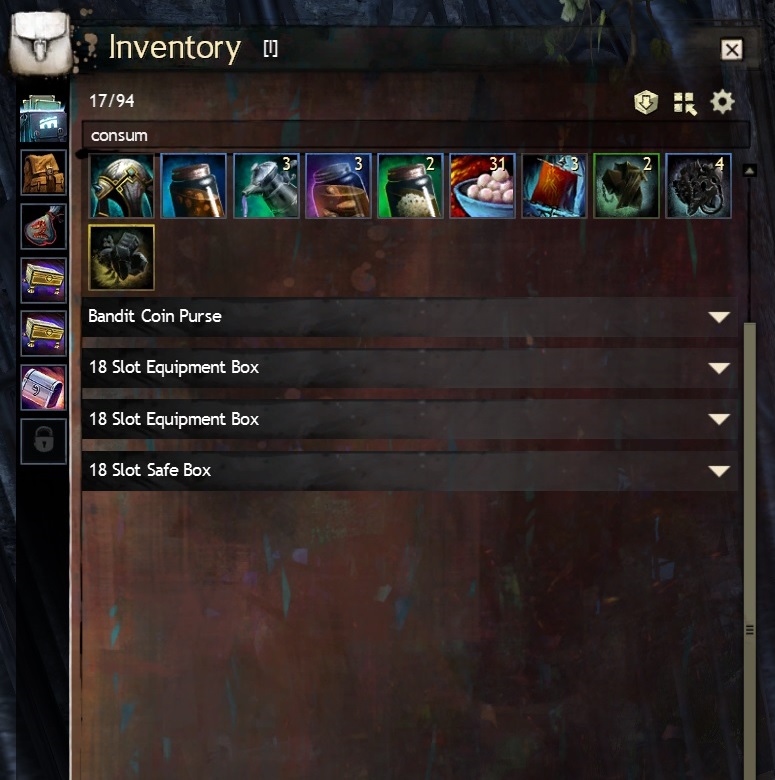Select the helmet skin item
Screen dimensions: 775x780
121,186
